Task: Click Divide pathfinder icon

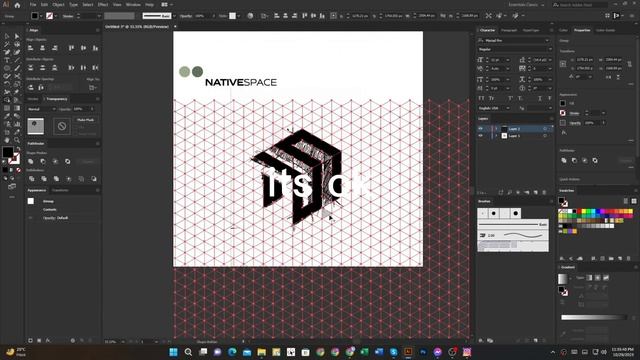Action: click(31, 179)
